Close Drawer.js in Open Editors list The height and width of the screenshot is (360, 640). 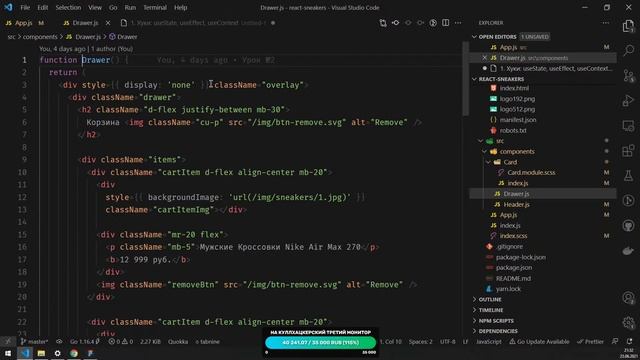(x=484, y=58)
